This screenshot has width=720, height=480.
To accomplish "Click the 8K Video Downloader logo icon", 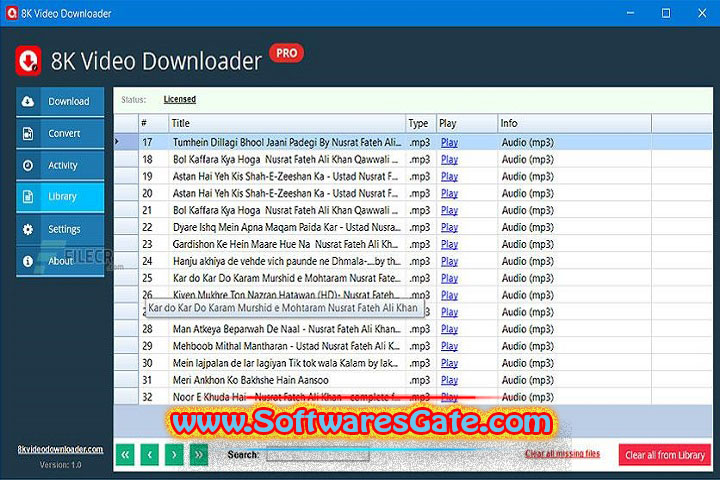I will (28, 61).
